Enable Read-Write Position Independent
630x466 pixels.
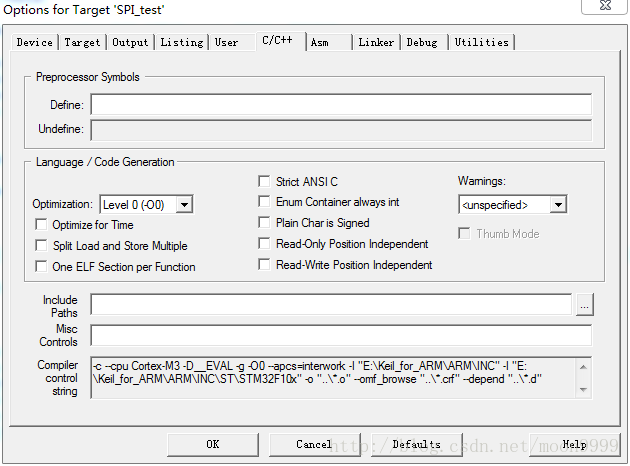[x=265, y=265]
